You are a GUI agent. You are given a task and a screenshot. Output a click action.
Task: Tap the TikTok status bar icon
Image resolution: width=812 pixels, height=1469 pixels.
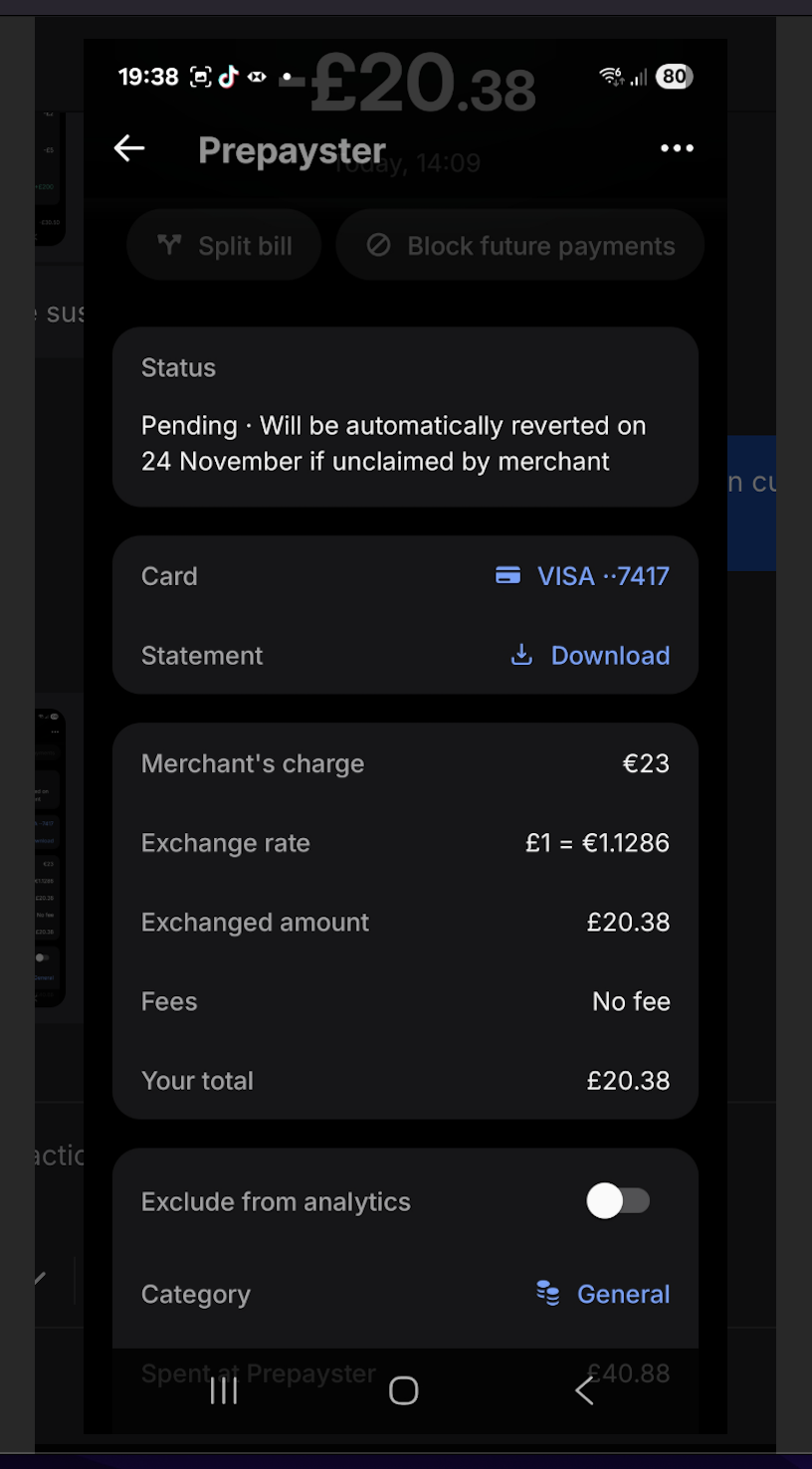[x=229, y=77]
